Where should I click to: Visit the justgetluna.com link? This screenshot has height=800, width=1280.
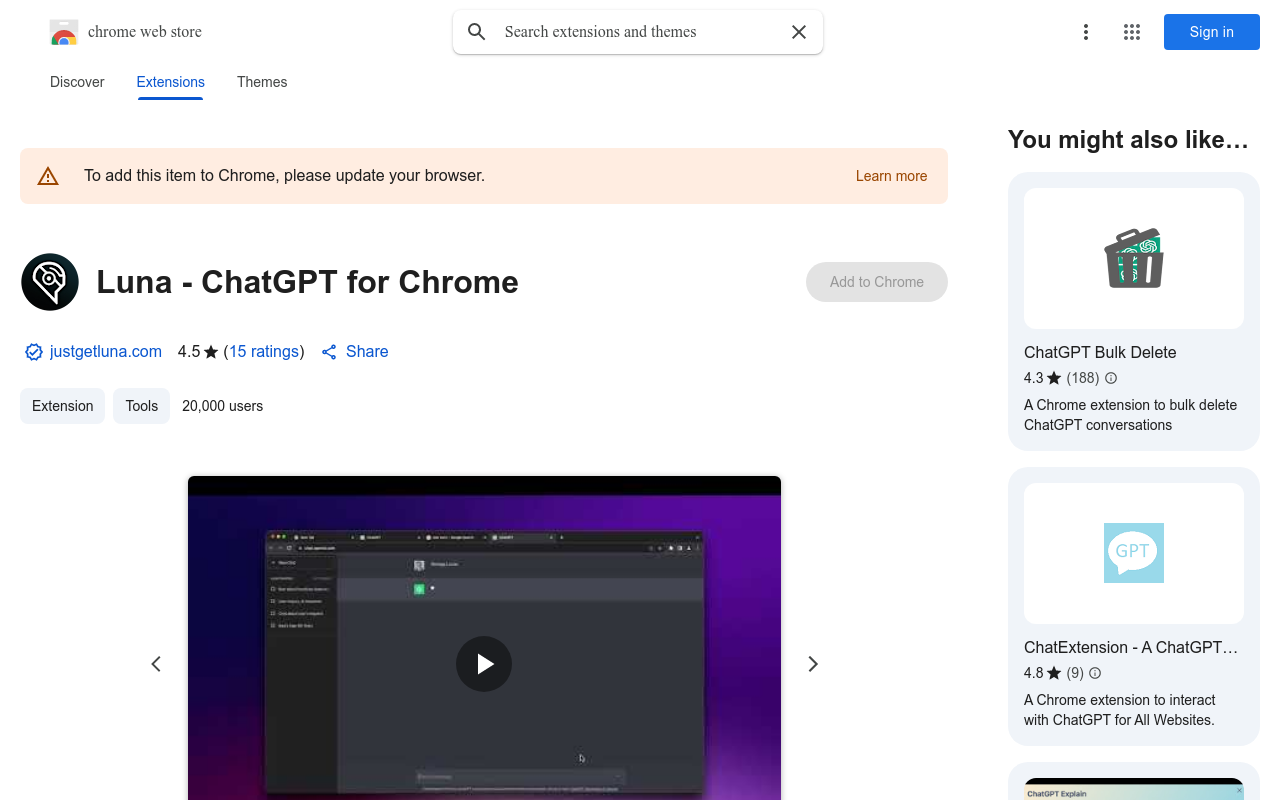[106, 352]
